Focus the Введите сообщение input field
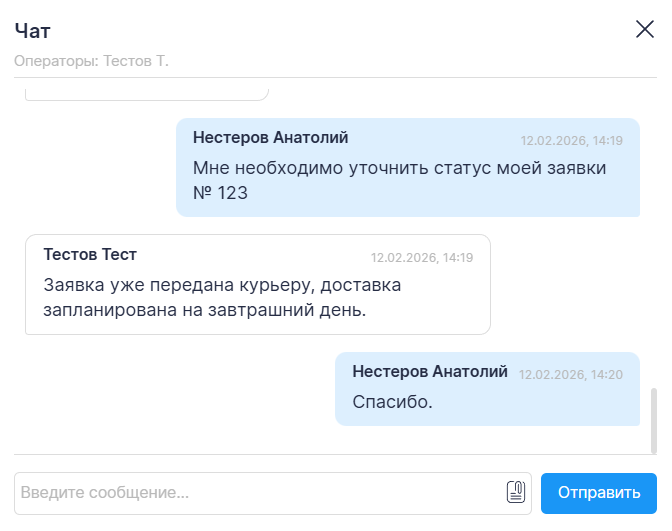 pos(260,492)
